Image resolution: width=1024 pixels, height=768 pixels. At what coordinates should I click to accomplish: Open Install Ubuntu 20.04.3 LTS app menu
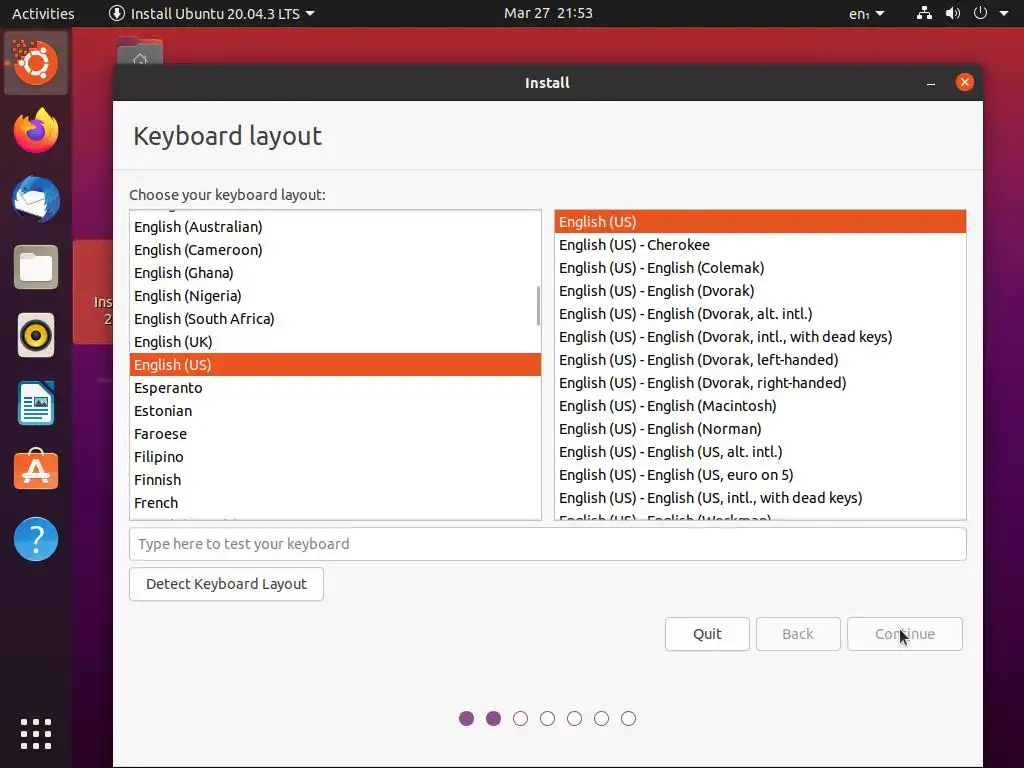[x=212, y=13]
